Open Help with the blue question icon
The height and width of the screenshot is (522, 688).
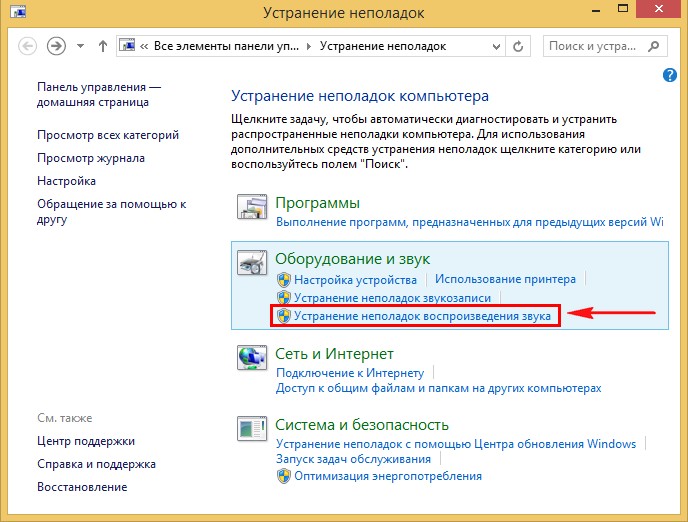670,75
